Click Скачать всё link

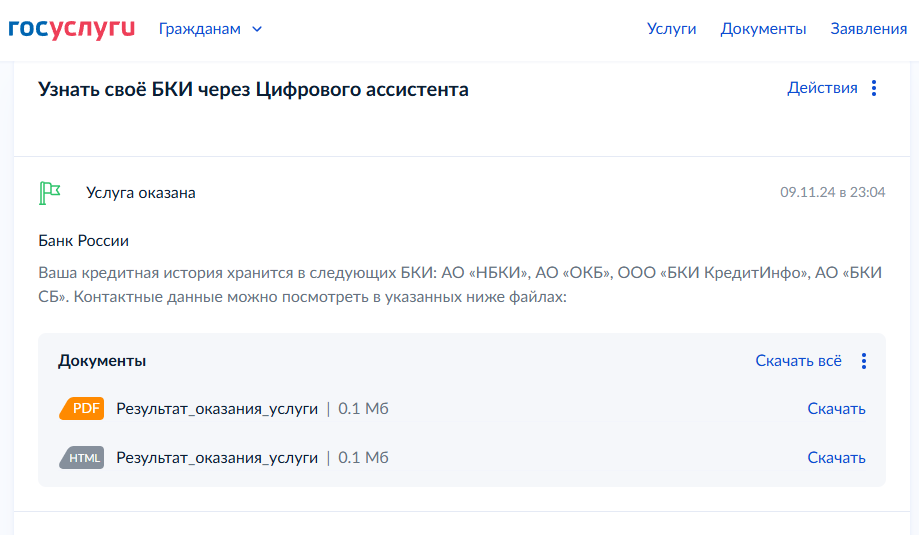[798, 360]
